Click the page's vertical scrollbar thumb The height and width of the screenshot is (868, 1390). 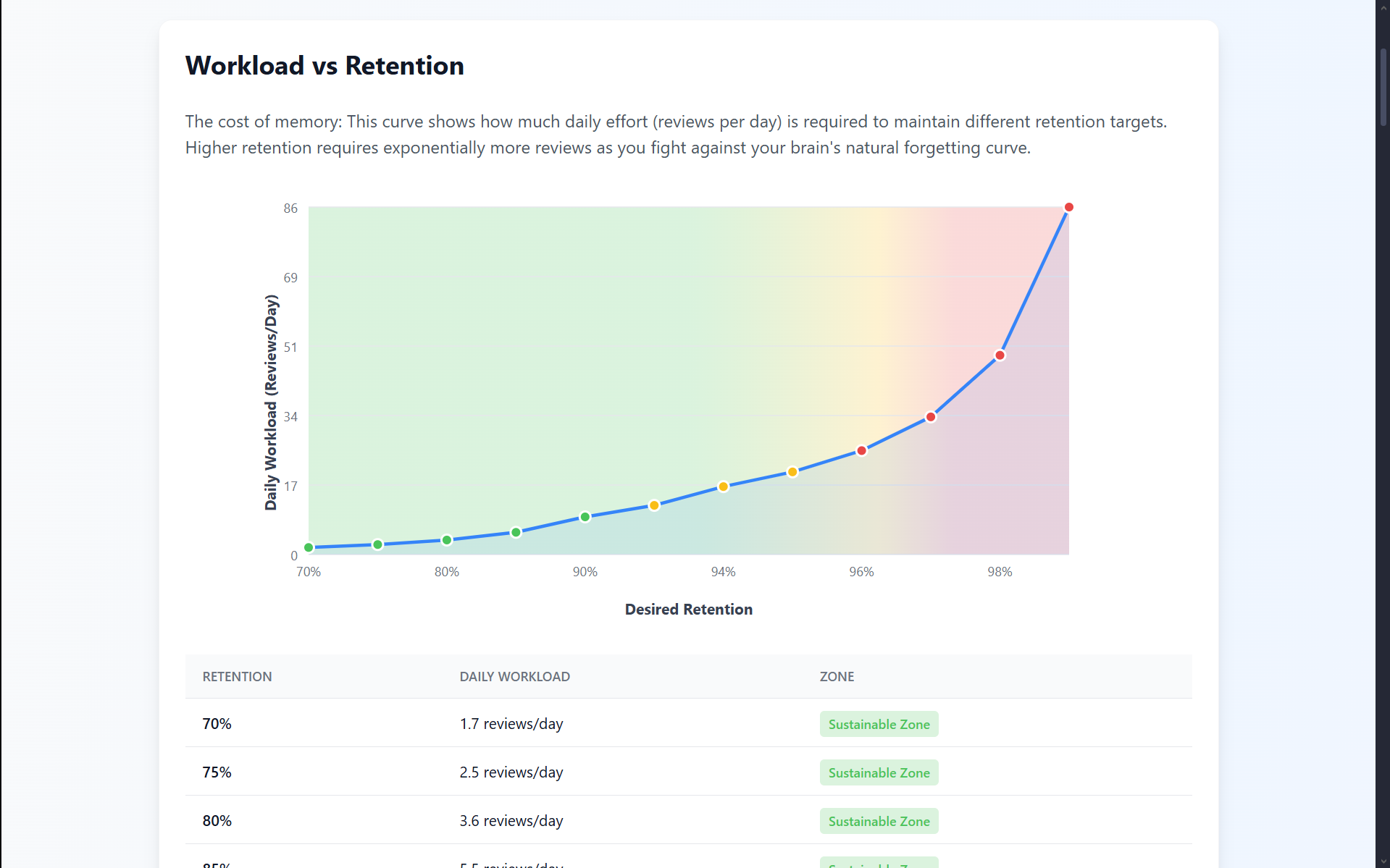click(x=1383, y=87)
